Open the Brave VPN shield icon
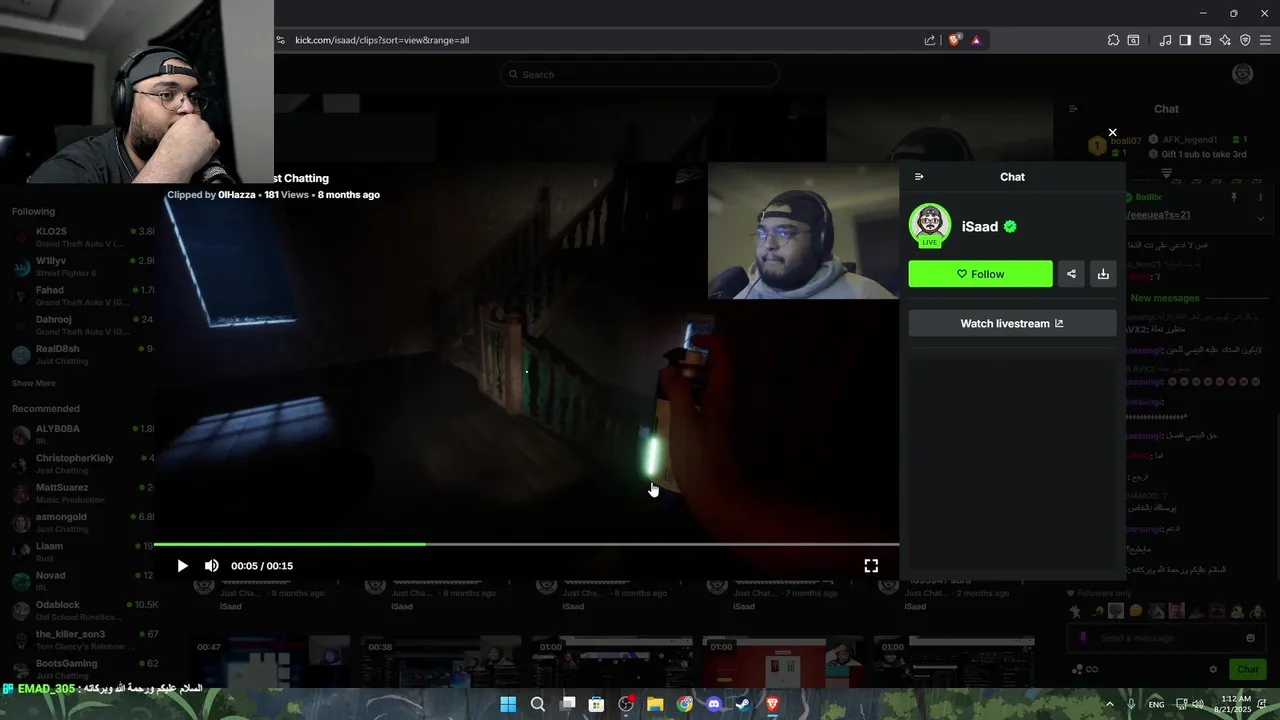 pyautogui.click(x=1245, y=40)
